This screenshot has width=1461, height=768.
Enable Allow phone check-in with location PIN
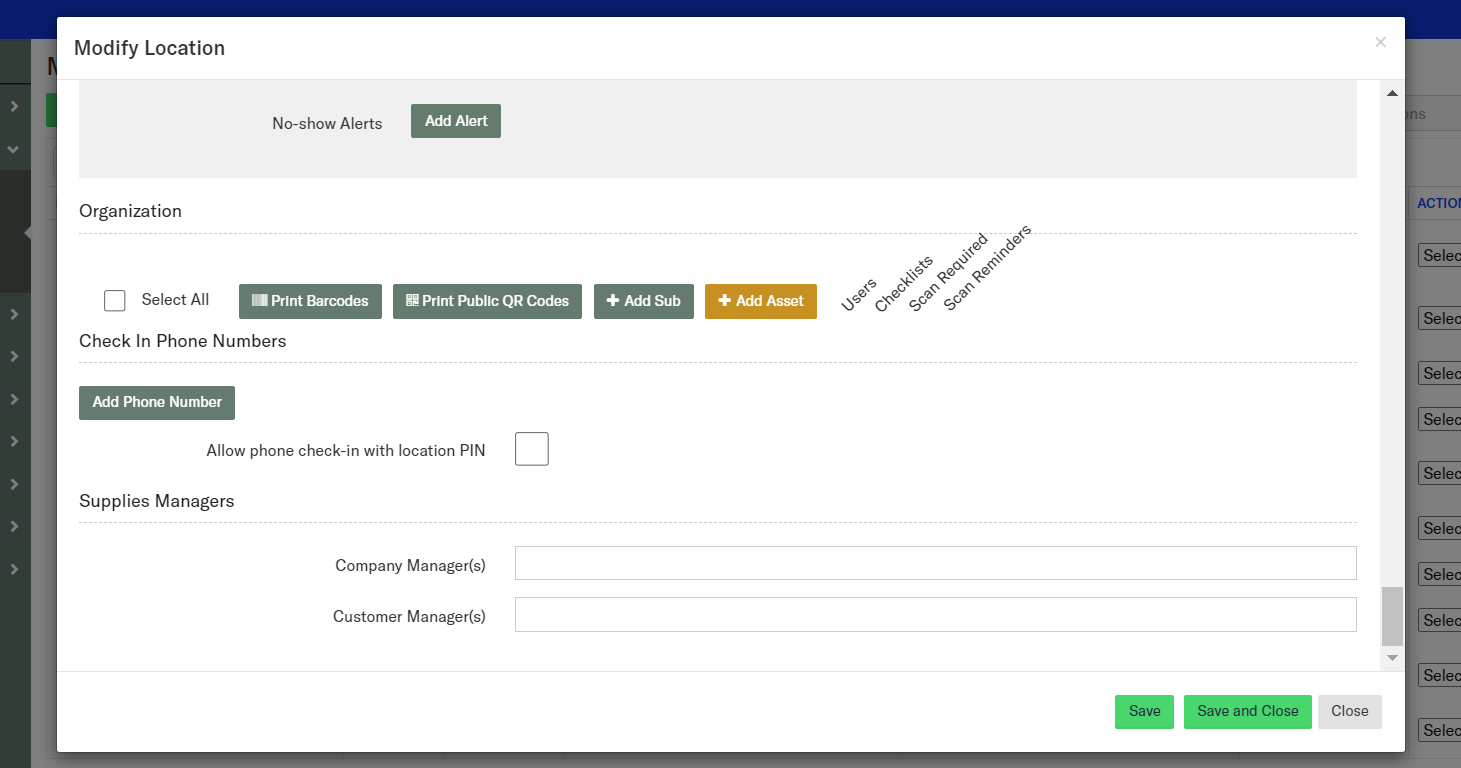point(531,450)
